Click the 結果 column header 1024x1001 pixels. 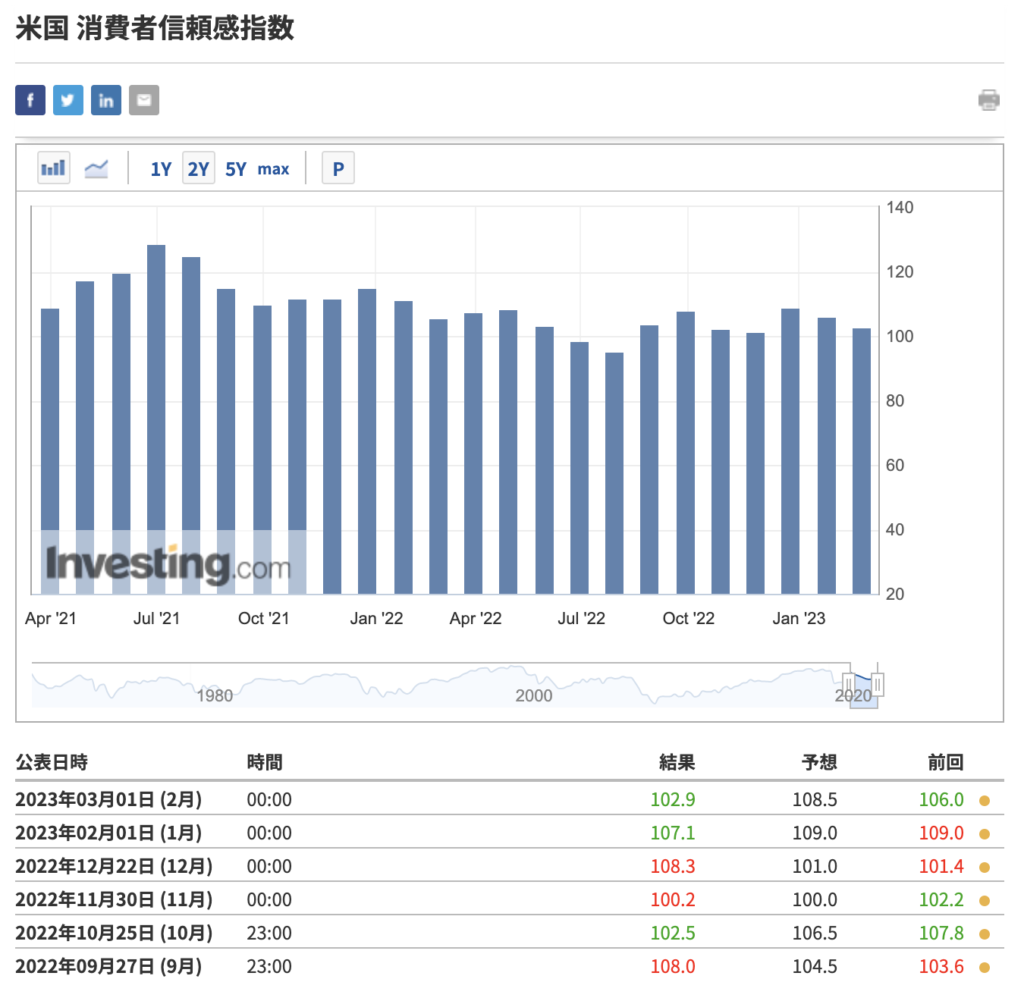(677, 762)
